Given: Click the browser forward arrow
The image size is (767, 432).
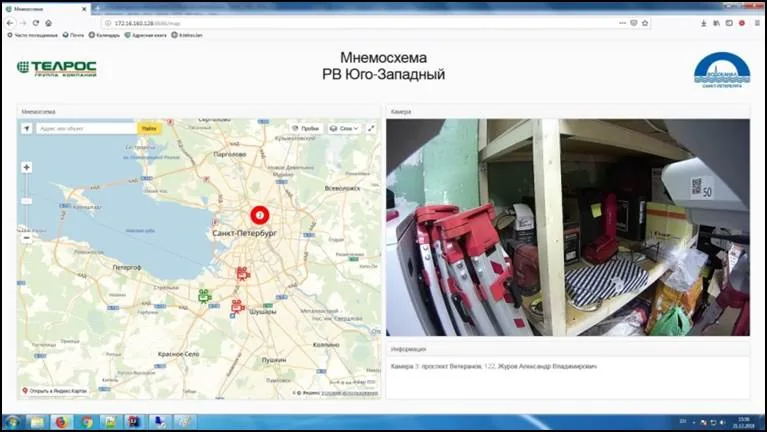Looking at the screenshot, I should tap(23, 23).
